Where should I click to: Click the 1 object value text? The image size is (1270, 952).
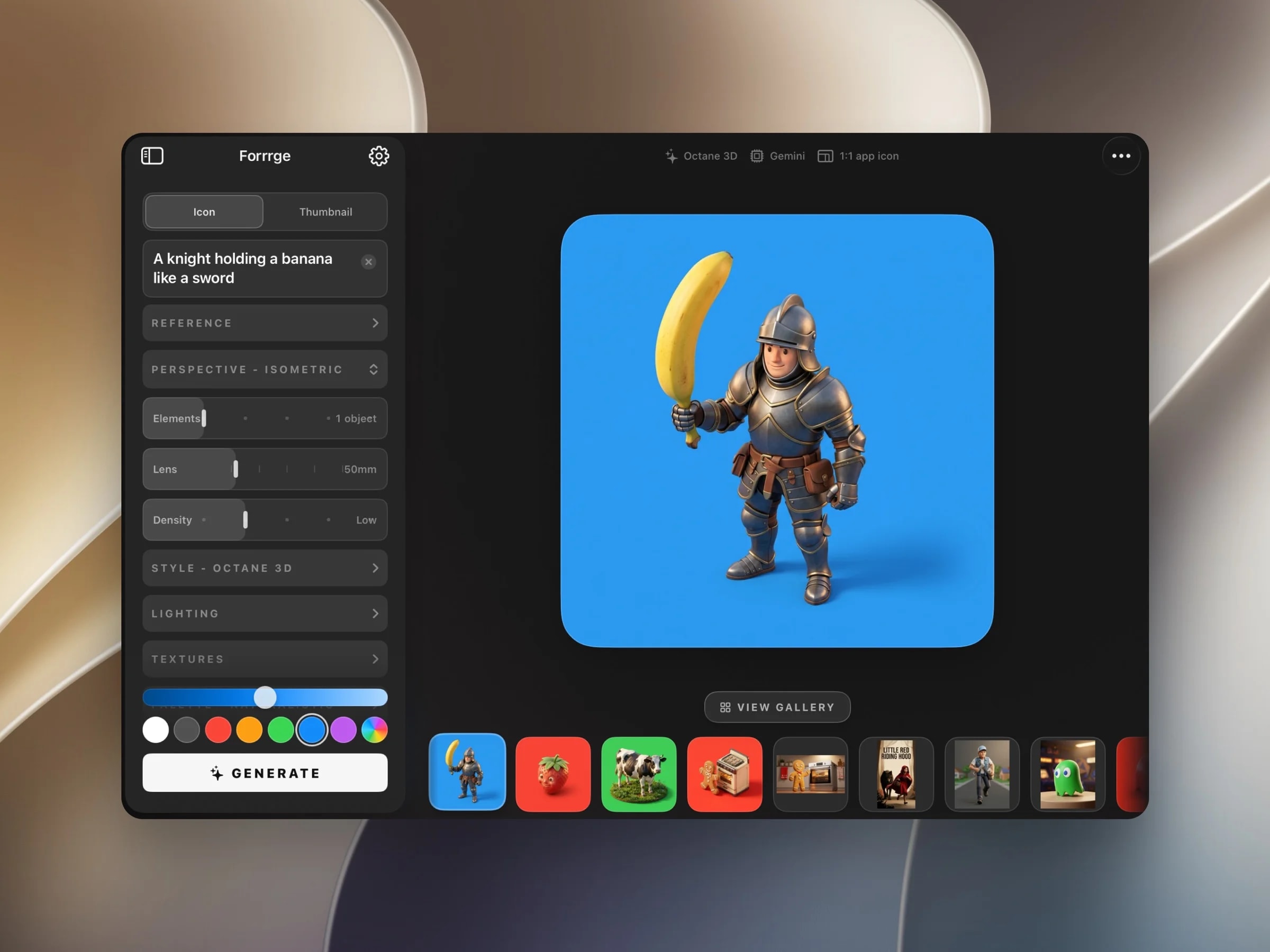(356, 418)
